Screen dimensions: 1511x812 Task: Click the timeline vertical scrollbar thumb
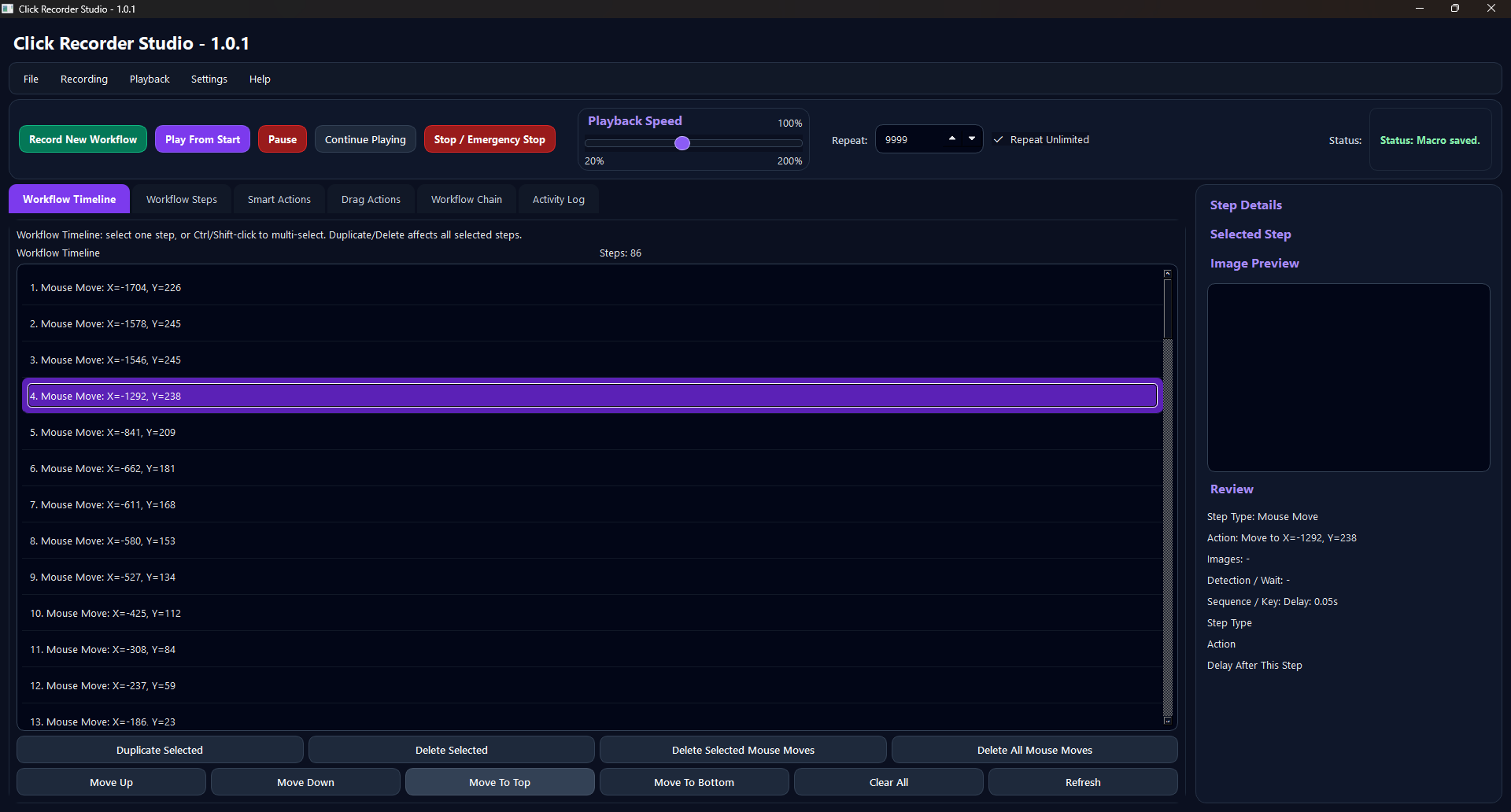pyautogui.click(x=1167, y=309)
